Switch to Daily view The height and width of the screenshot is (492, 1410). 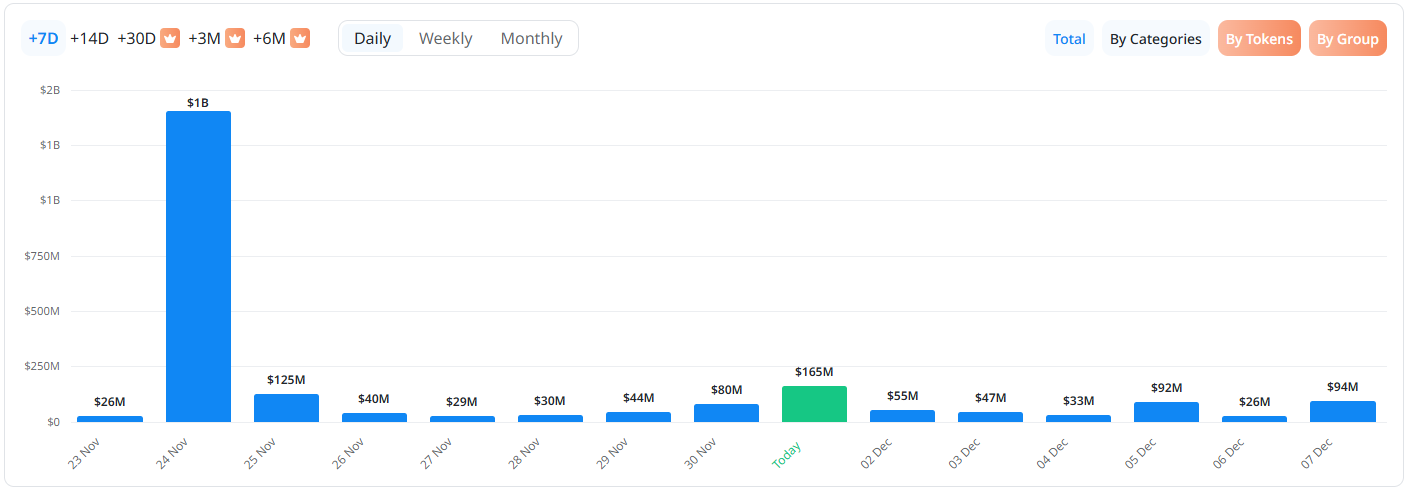(x=372, y=39)
